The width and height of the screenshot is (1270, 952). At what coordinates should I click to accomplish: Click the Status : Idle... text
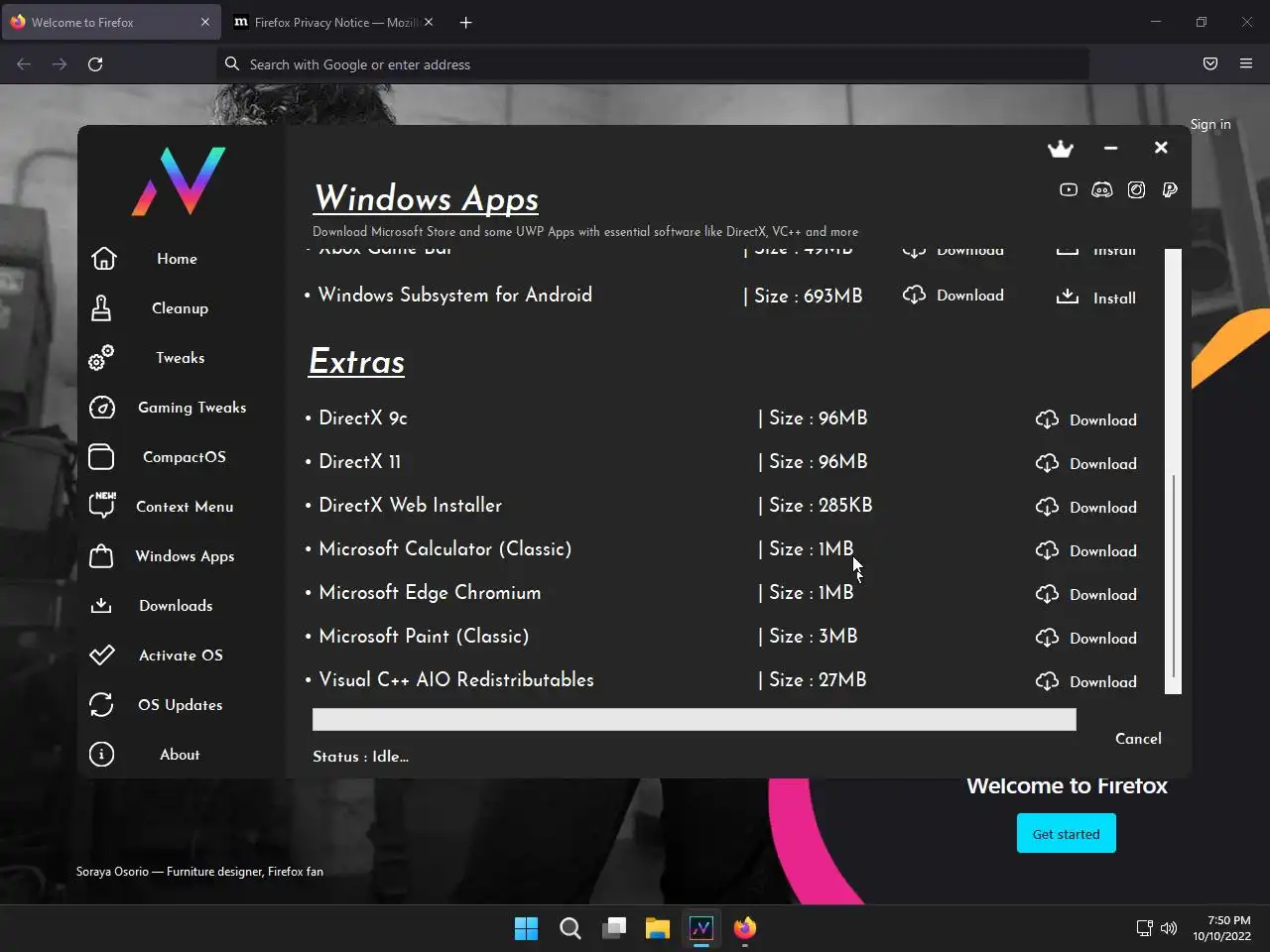pyautogui.click(x=360, y=757)
